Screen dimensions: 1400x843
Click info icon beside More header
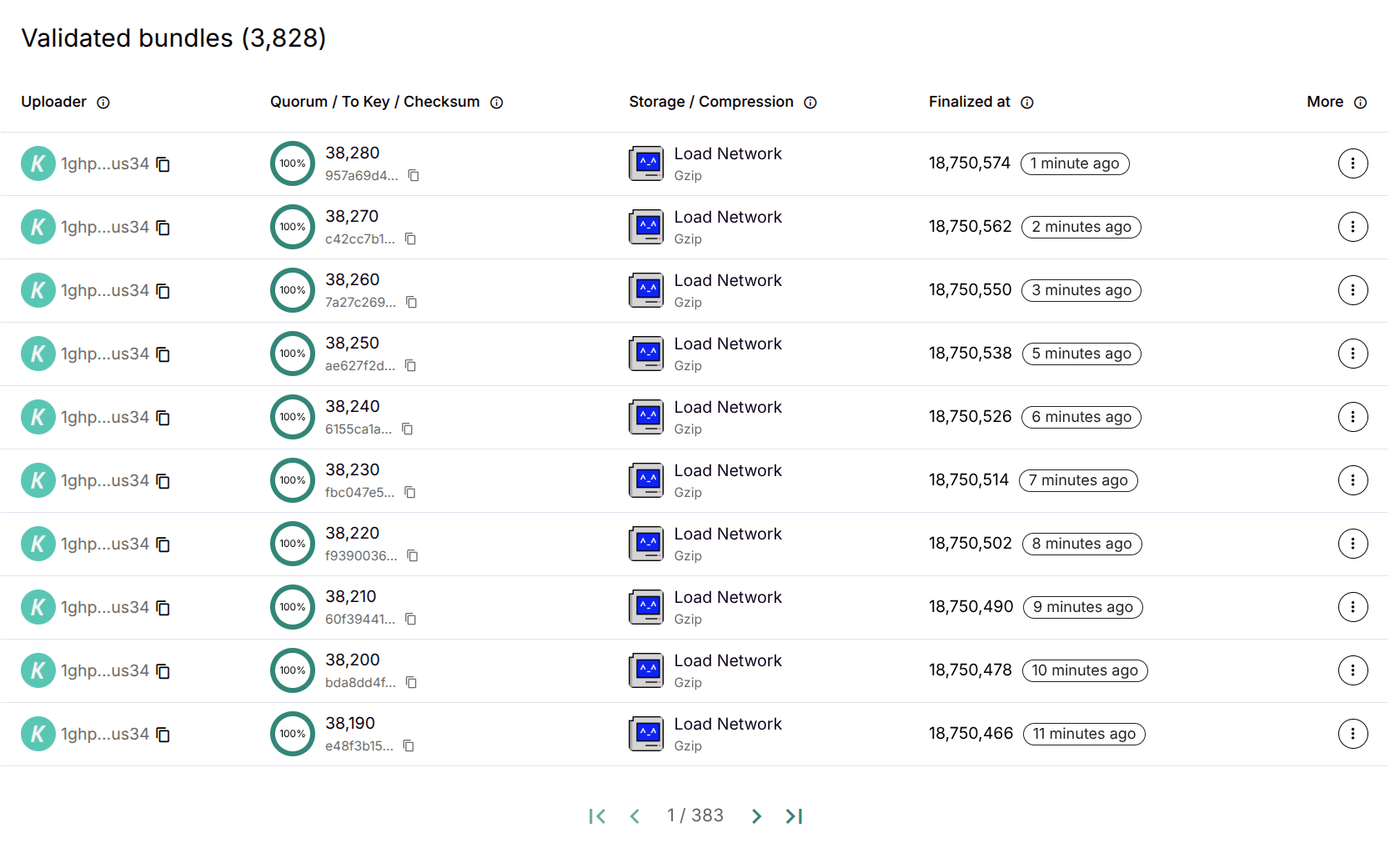click(x=1360, y=103)
